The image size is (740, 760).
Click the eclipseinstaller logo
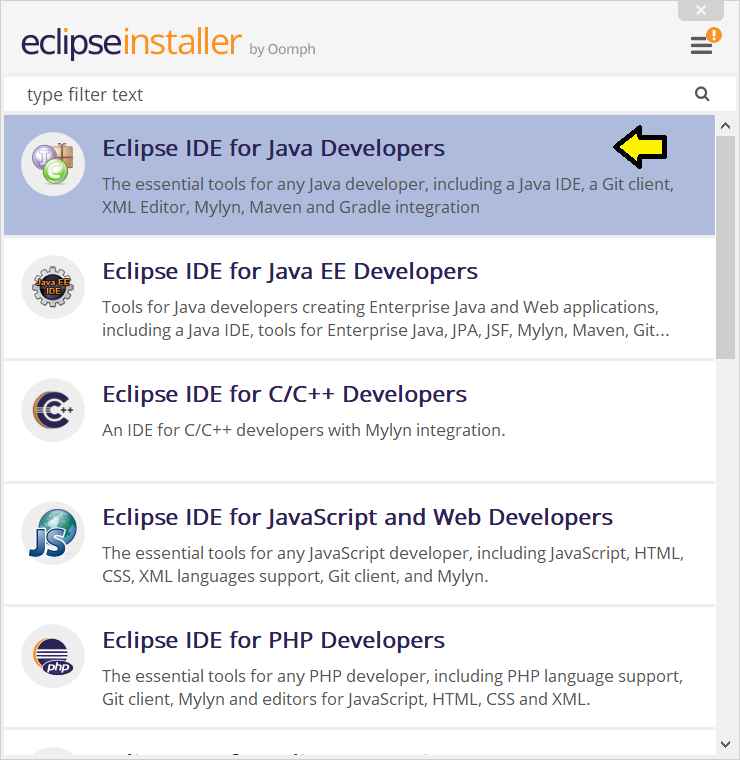click(x=131, y=44)
